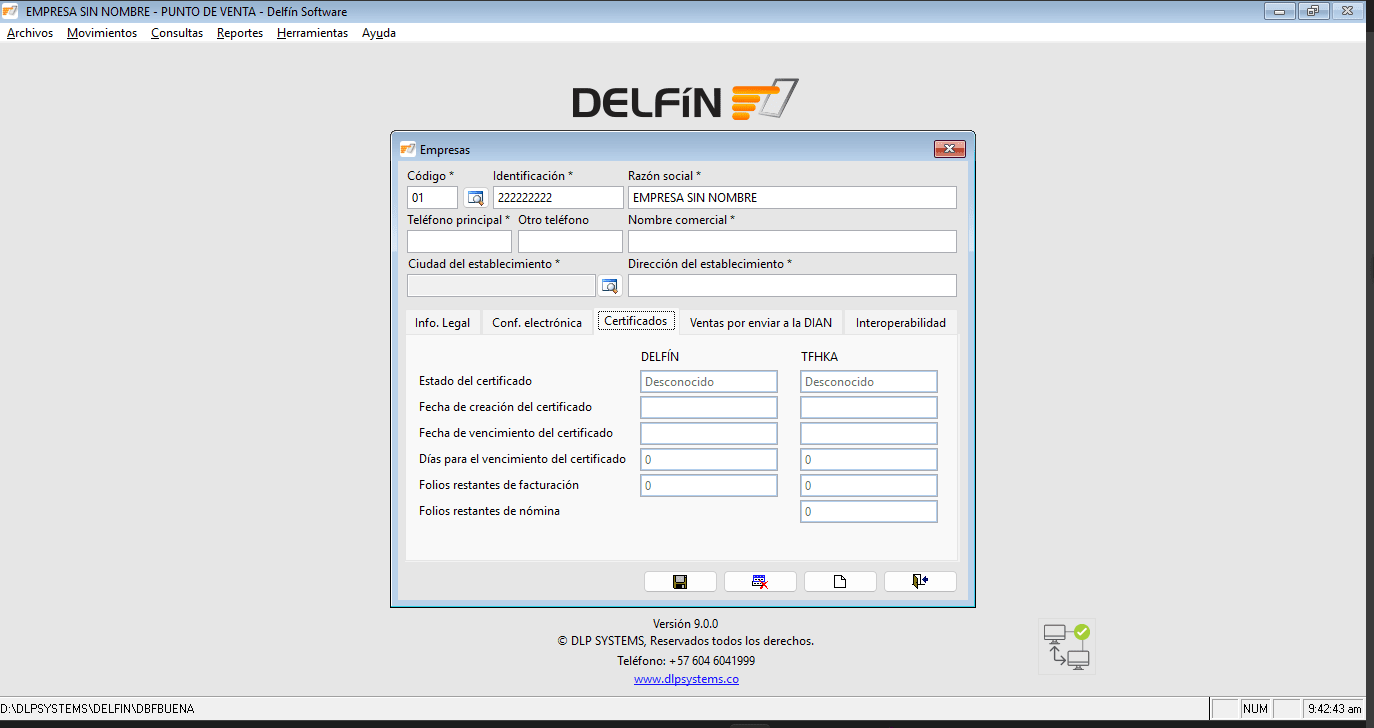Open the Ventas por enviar a la DIAN tab
This screenshot has height=728, width=1374.
(761, 322)
